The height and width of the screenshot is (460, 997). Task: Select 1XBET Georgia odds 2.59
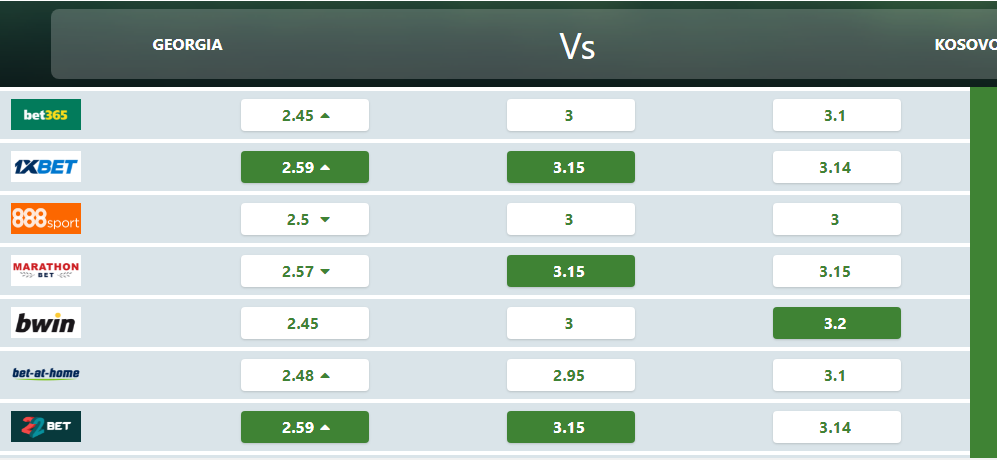305,167
